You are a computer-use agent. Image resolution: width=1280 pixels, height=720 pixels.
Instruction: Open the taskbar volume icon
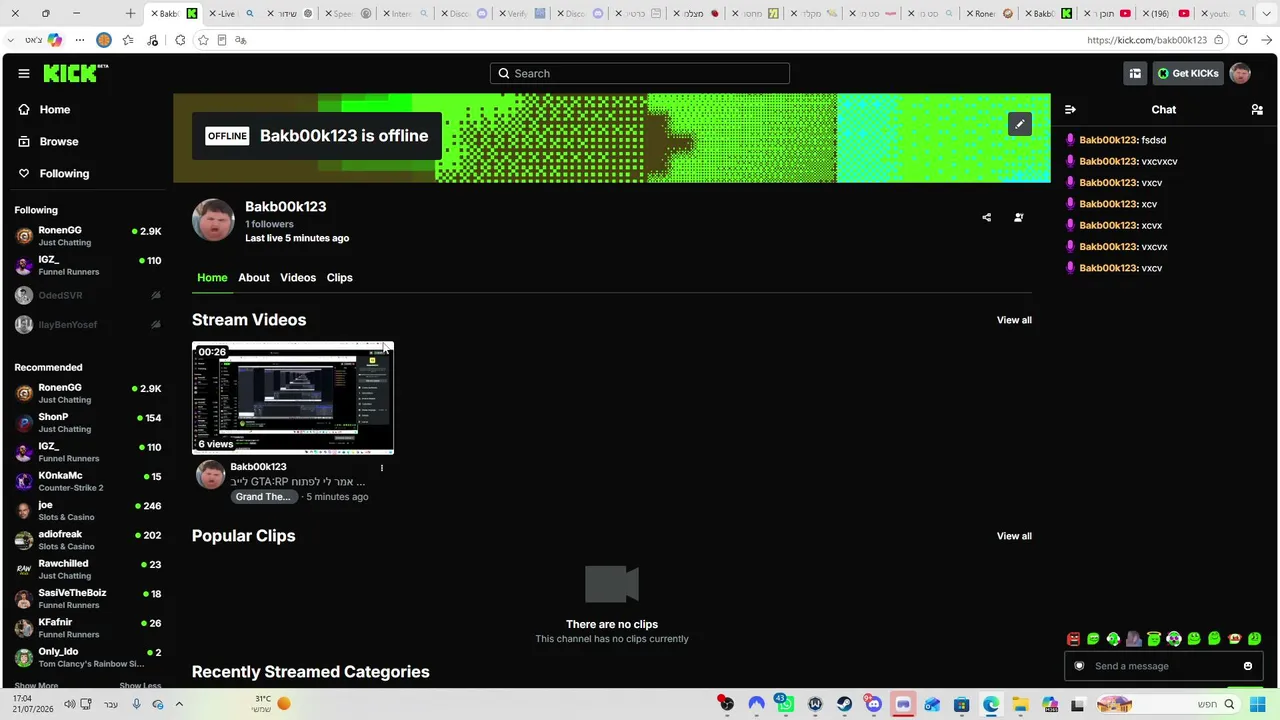(70, 704)
